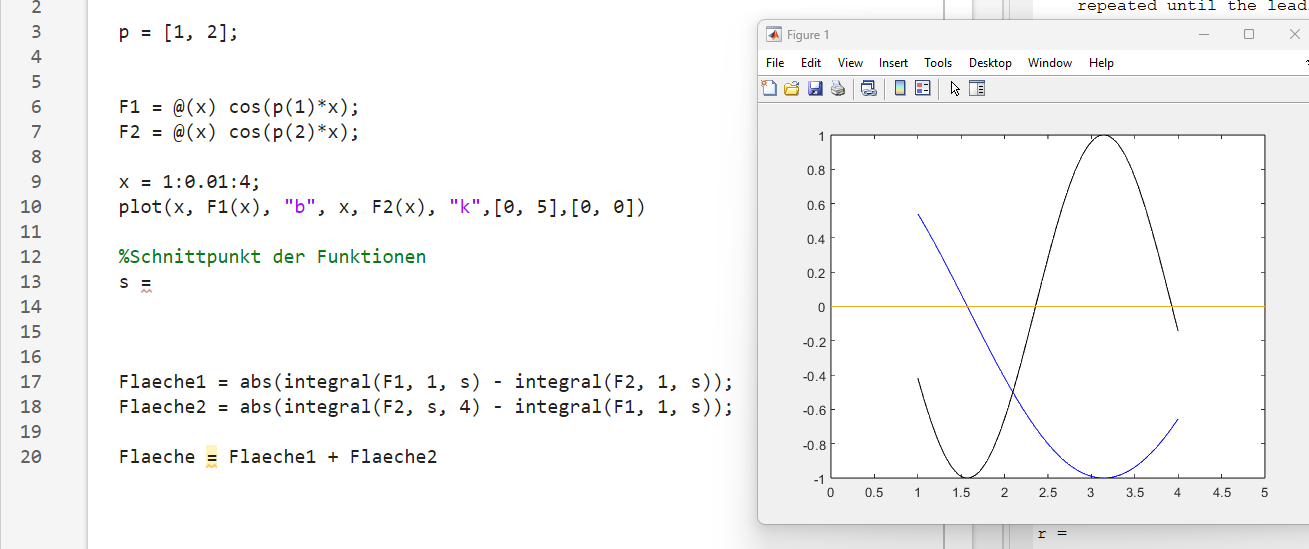Open the Insert menu in Figure 1
Screen dimensions: 1309x549
pos(894,62)
